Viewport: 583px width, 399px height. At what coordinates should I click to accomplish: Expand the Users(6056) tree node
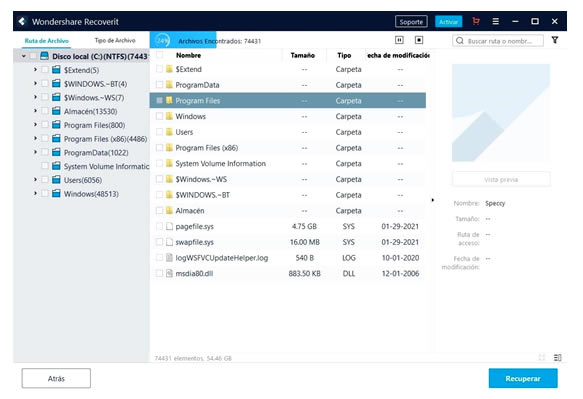(35, 180)
